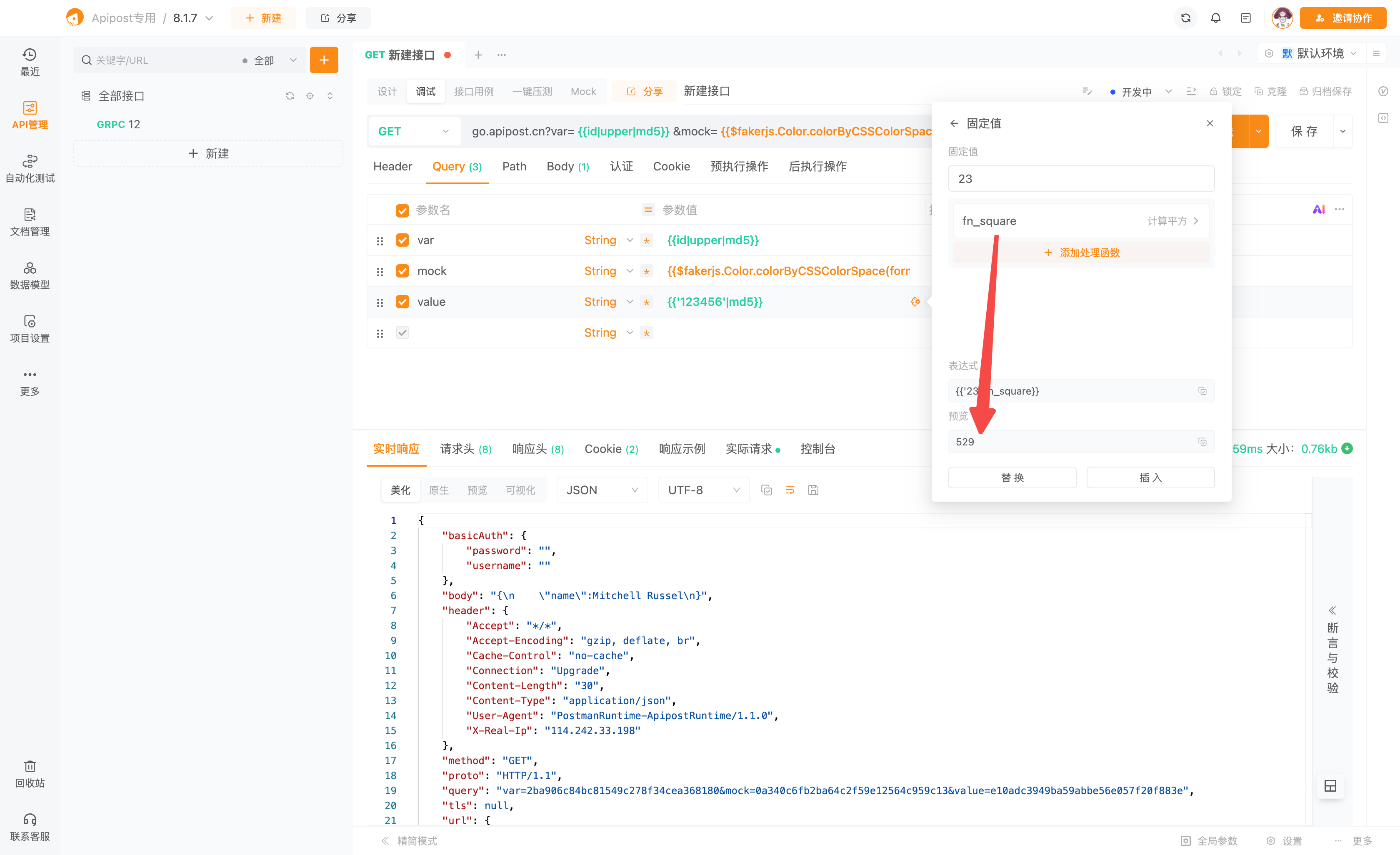Close the 固定值 popup panel
The height and width of the screenshot is (855, 1400).
[x=1210, y=123]
